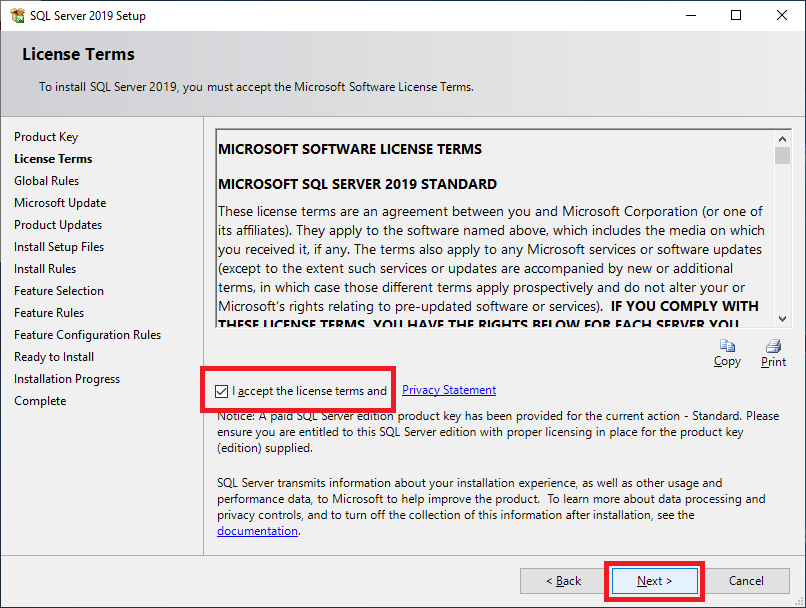The width and height of the screenshot is (806, 608).
Task: Click the Copy icon
Action: [x=727, y=346]
